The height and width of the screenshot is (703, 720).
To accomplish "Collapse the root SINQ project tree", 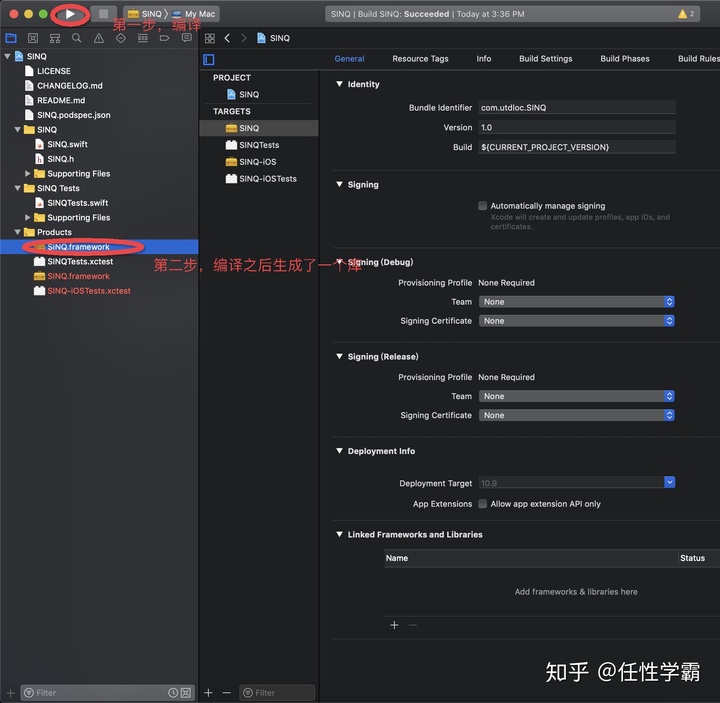I will pos(7,56).
